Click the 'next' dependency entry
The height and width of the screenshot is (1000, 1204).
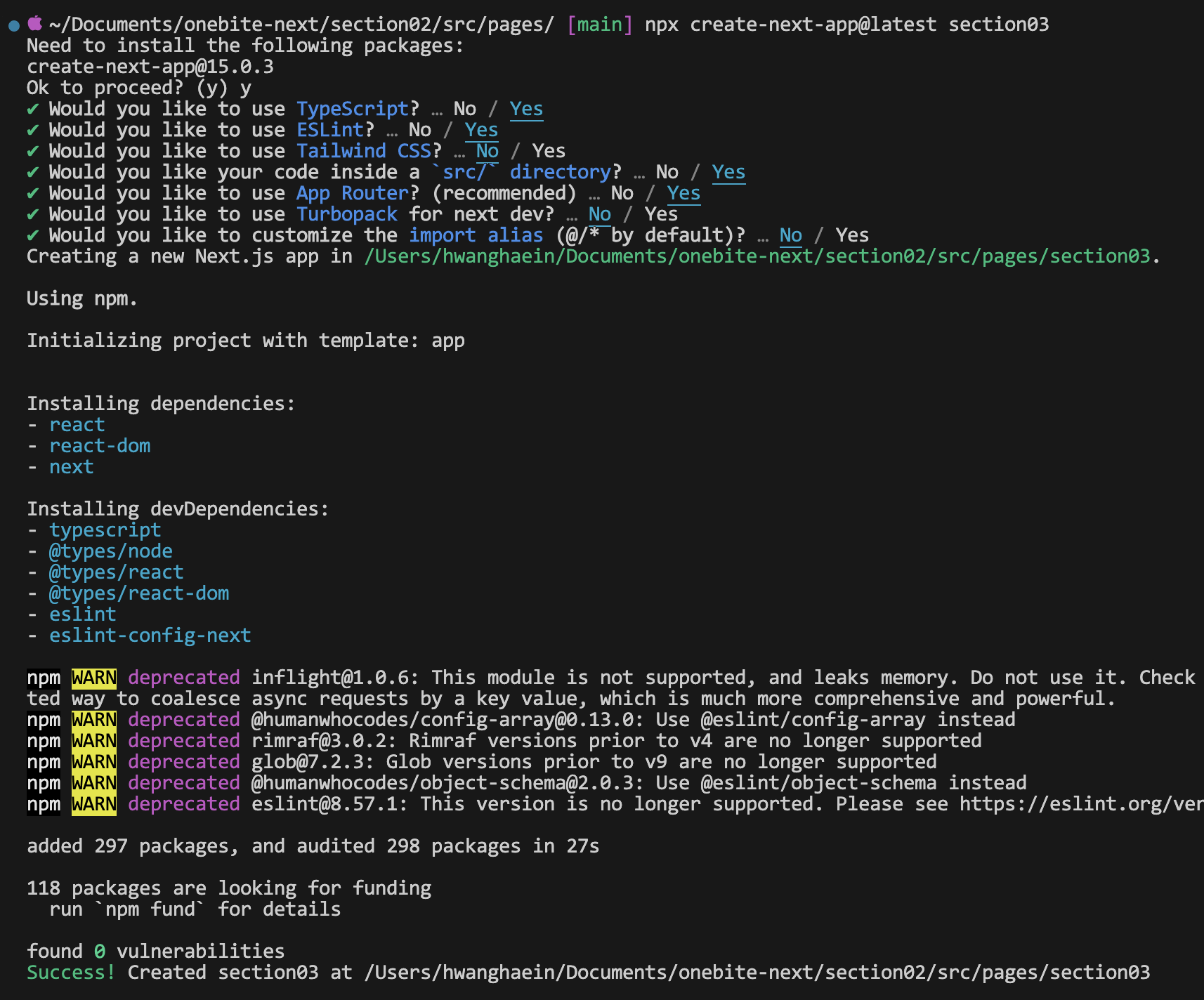click(x=72, y=468)
